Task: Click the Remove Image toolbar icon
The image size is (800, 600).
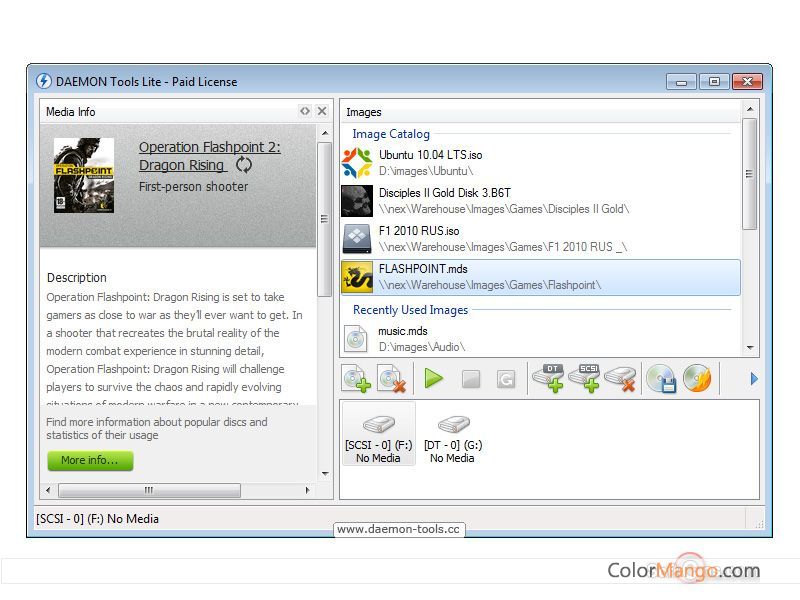Action: (x=391, y=379)
